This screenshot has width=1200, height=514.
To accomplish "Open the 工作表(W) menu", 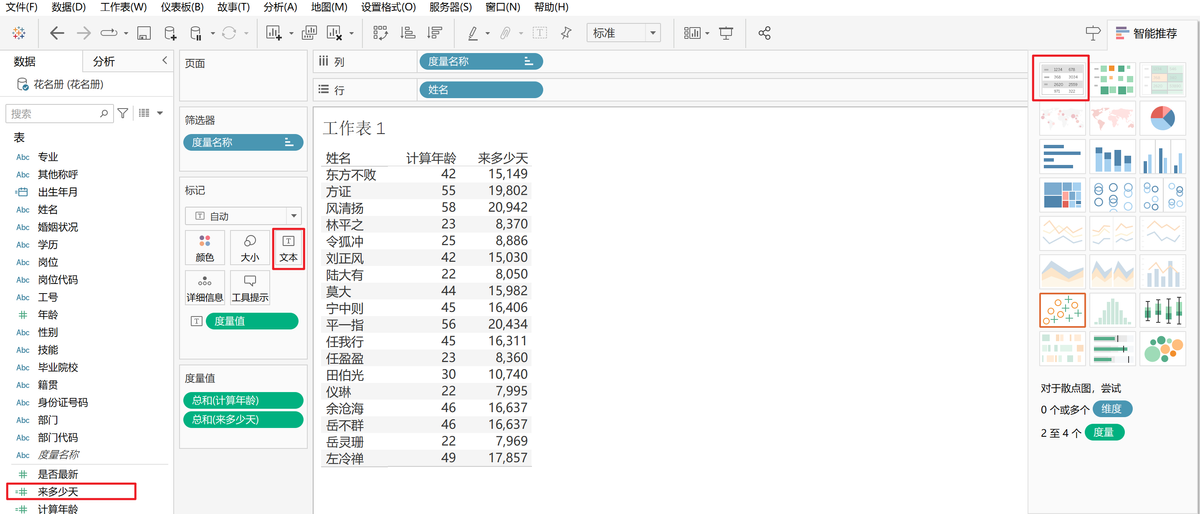I will point(123,7).
